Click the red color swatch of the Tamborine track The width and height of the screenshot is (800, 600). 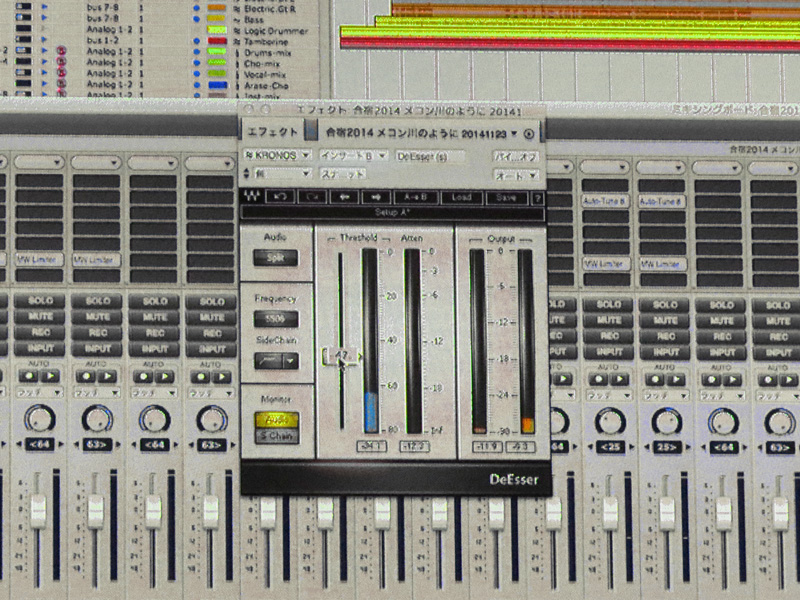click(217, 41)
